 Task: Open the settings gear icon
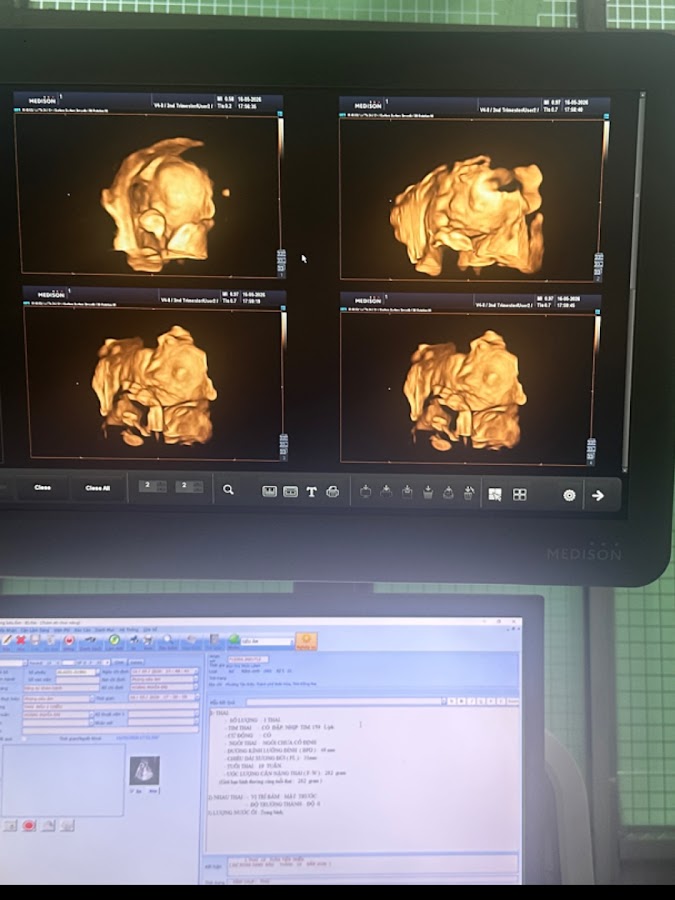569,495
